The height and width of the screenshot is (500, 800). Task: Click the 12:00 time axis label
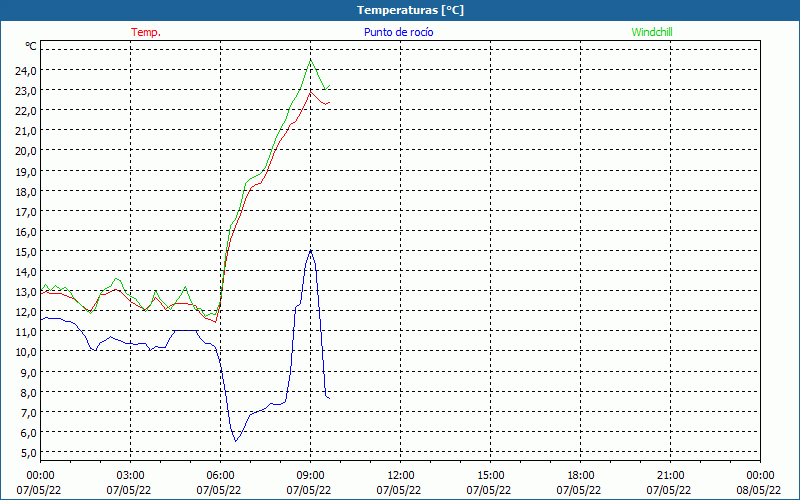click(401, 476)
